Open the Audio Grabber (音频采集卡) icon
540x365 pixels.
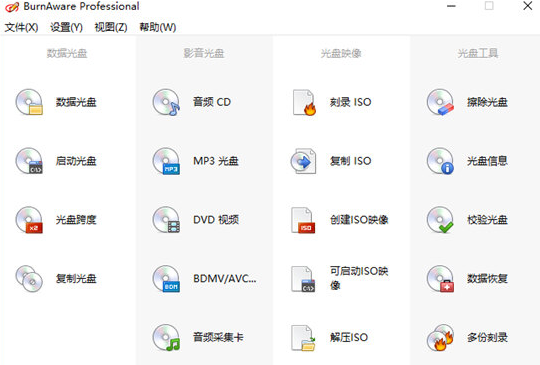click(x=166, y=337)
